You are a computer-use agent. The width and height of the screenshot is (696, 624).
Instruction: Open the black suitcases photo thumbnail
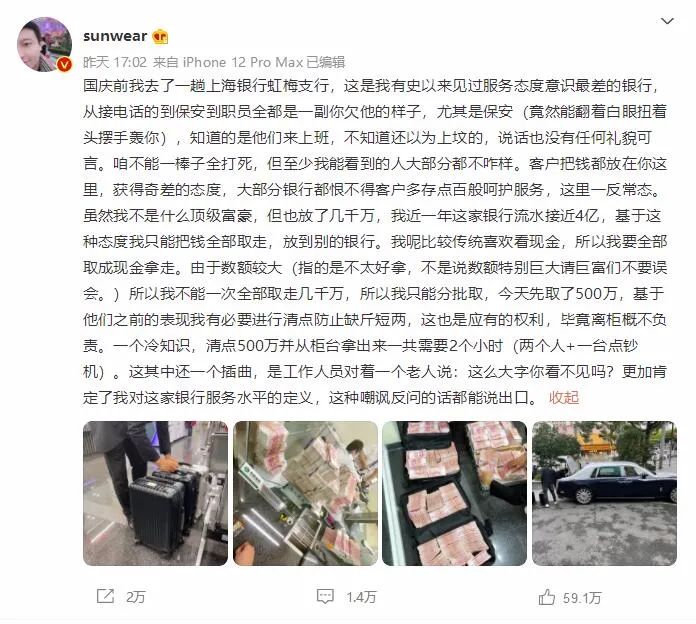155,493
